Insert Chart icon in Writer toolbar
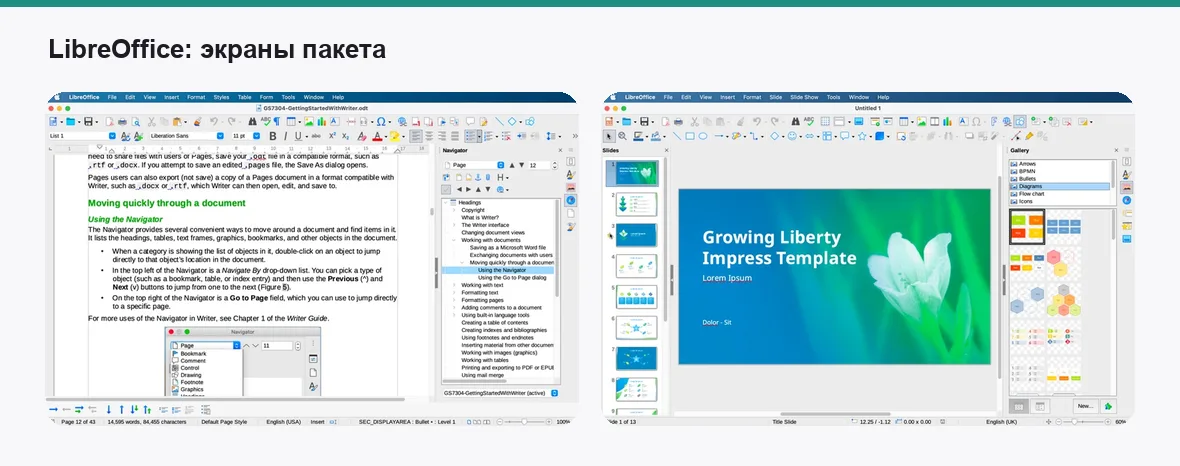Viewport: 1180px width, 466px height. (x=321, y=121)
